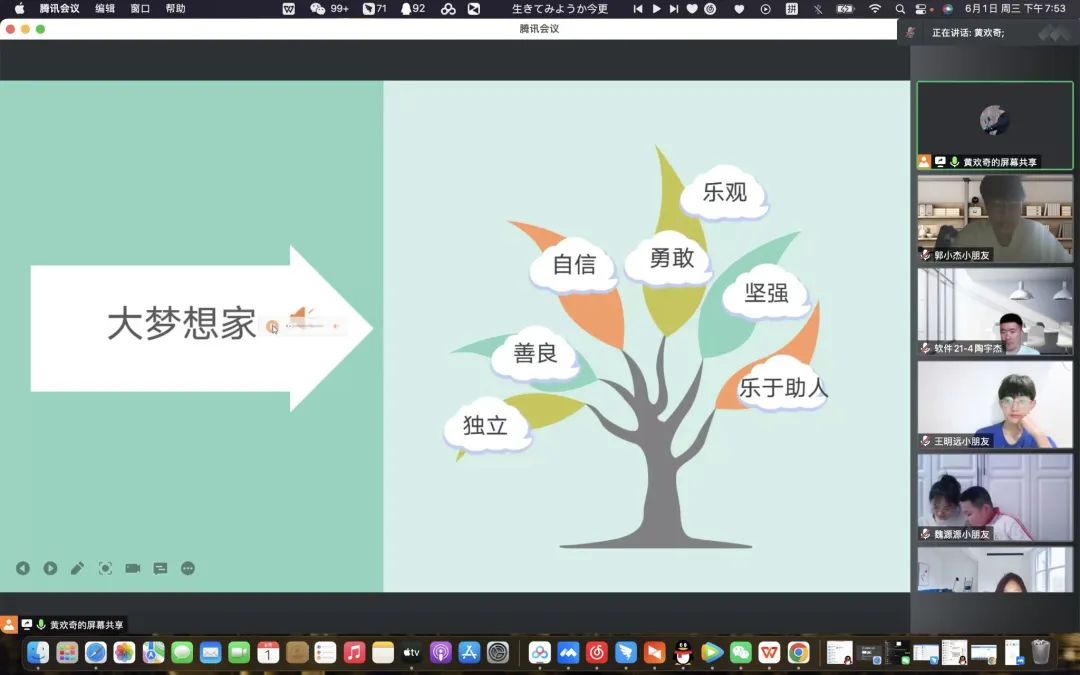Click the WeChat icon in menu bar

pyautogui.click(x=318, y=8)
